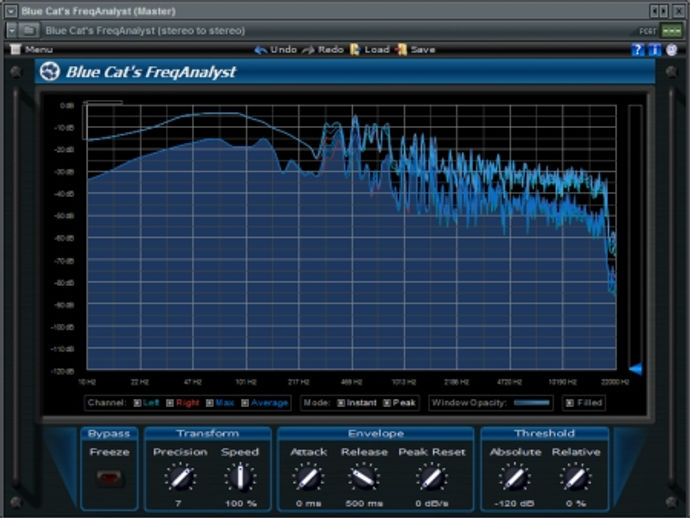Click the Release knob
The height and width of the screenshot is (518, 690).
pos(364,478)
